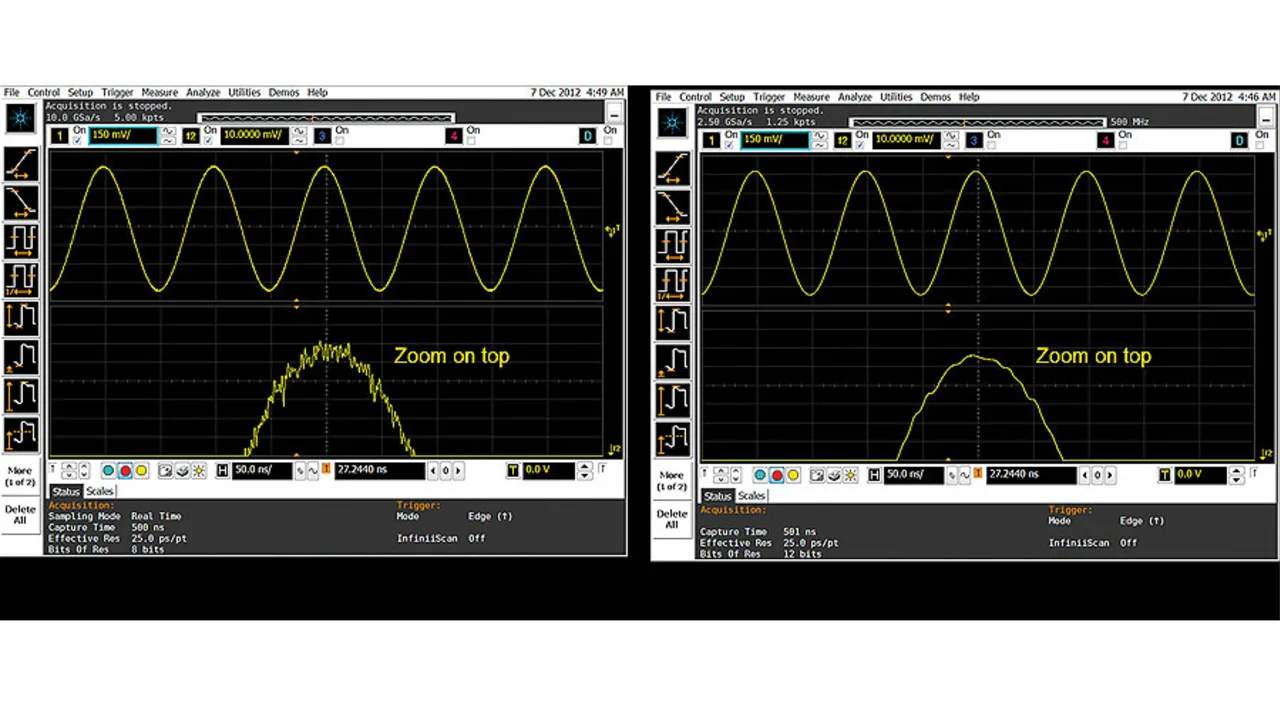Enable channel 3 On checkbox in right window
The image size is (1280, 720).
click(992, 146)
